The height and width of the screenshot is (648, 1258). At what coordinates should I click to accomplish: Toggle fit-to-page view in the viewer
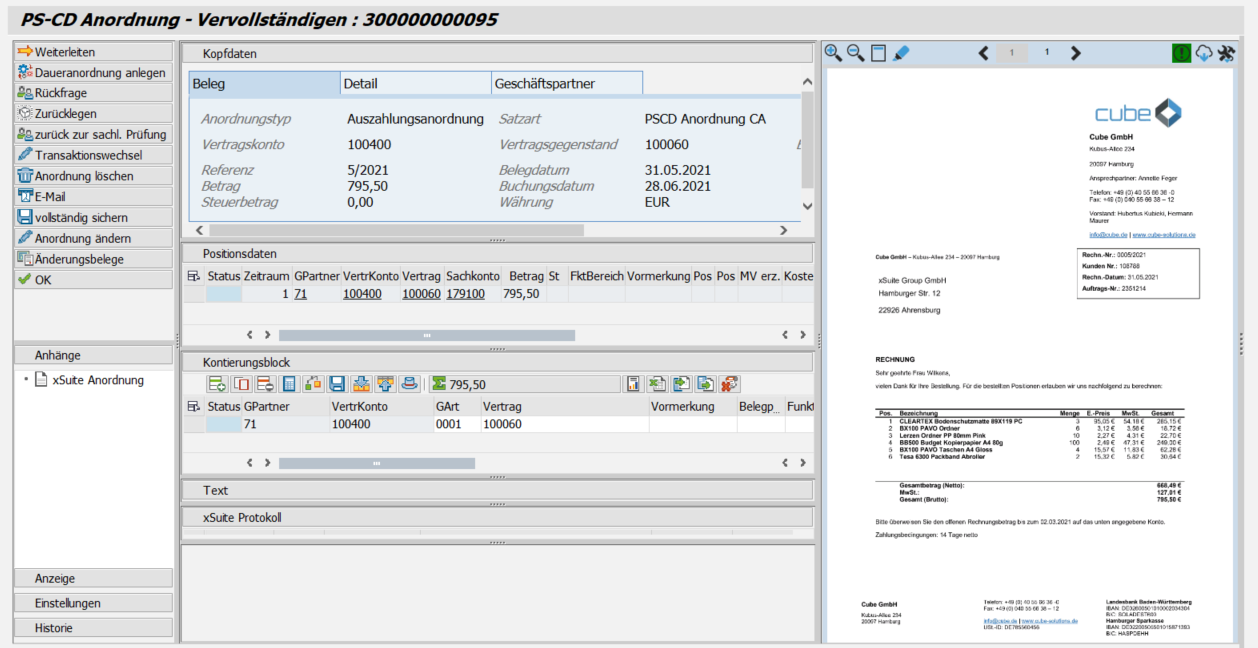pos(878,52)
